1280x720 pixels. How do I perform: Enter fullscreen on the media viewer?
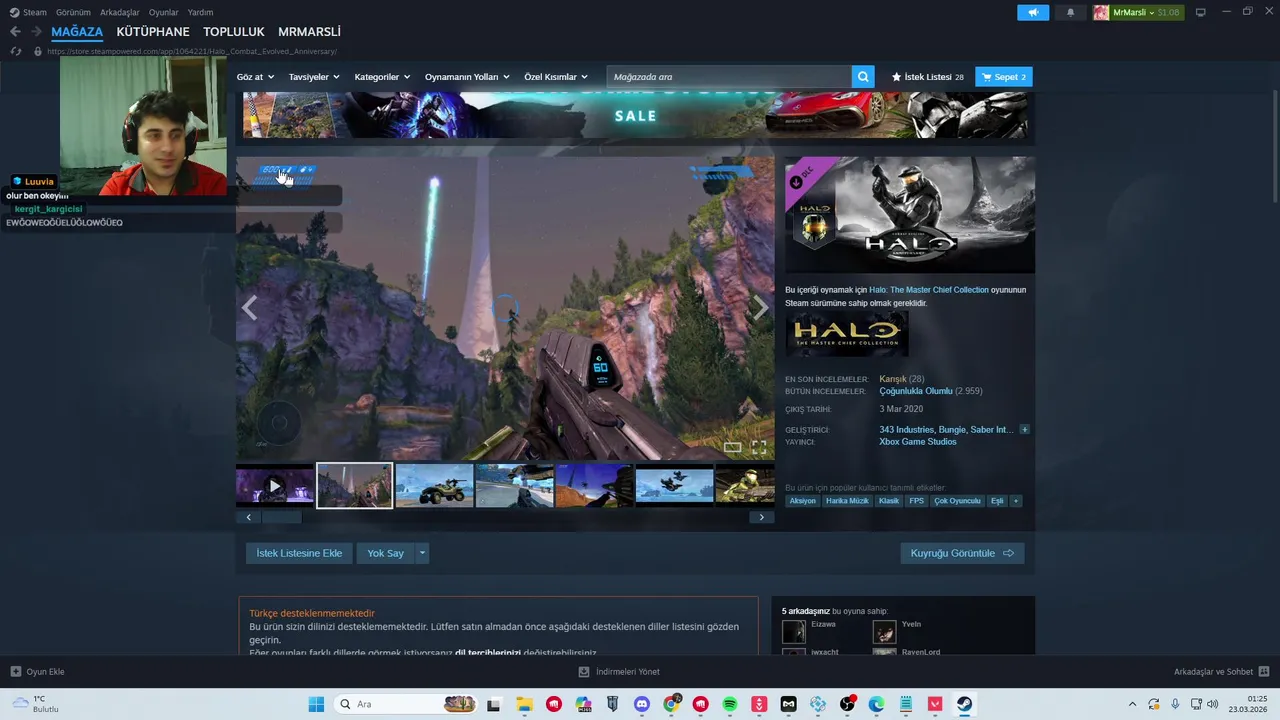[759, 447]
